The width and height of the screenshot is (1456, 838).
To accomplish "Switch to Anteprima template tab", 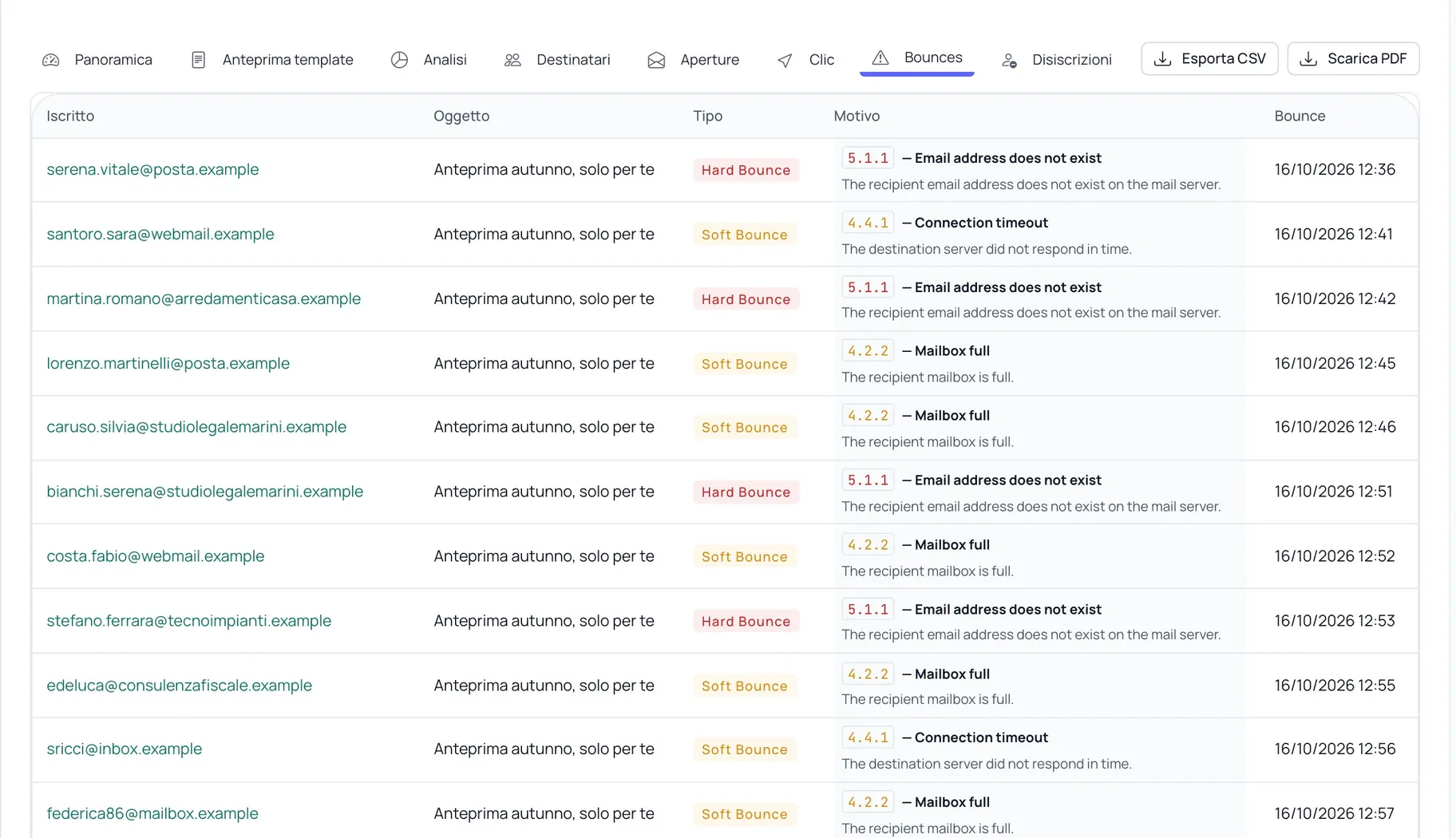I will pos(271,60).
